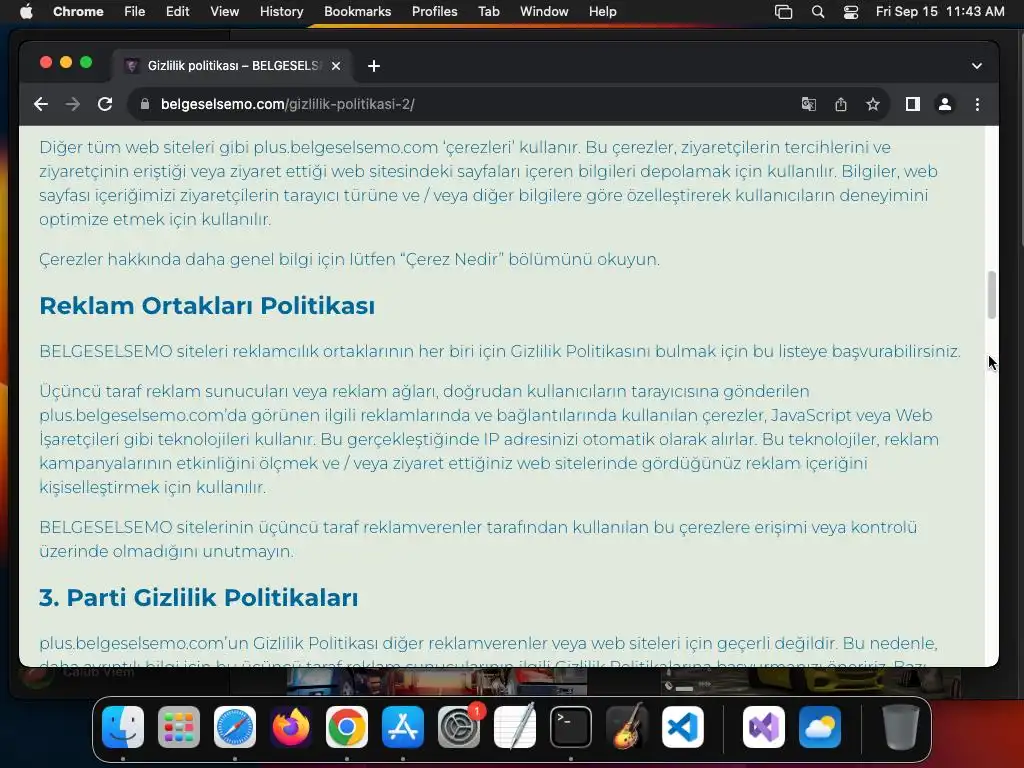The width and height of the screenshot is (1024, 768).
Task: Open Visual Studio from the Dock
Action: [x=763, y=727]
